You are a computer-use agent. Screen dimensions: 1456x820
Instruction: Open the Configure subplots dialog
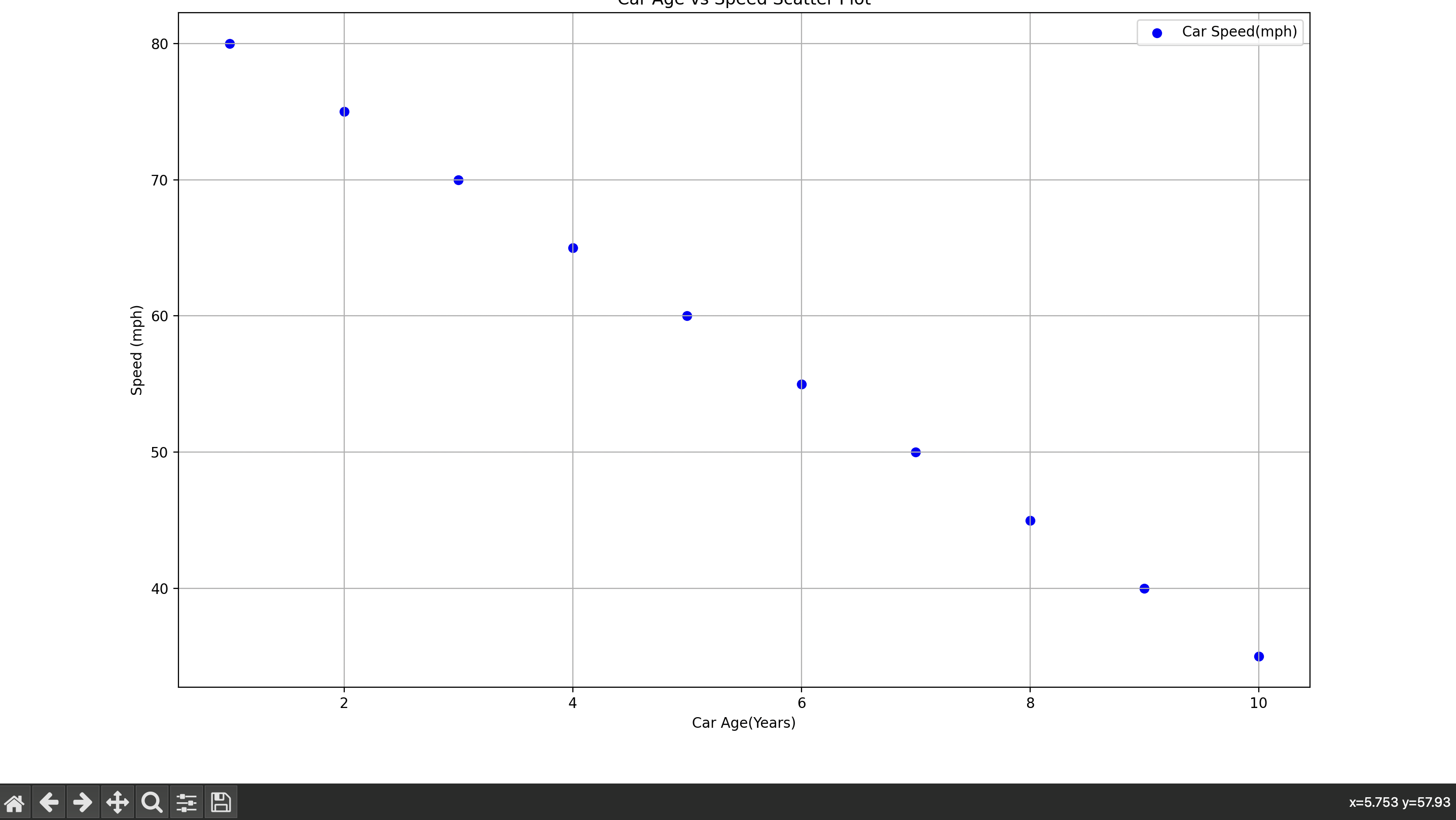[x=187, y=802]
